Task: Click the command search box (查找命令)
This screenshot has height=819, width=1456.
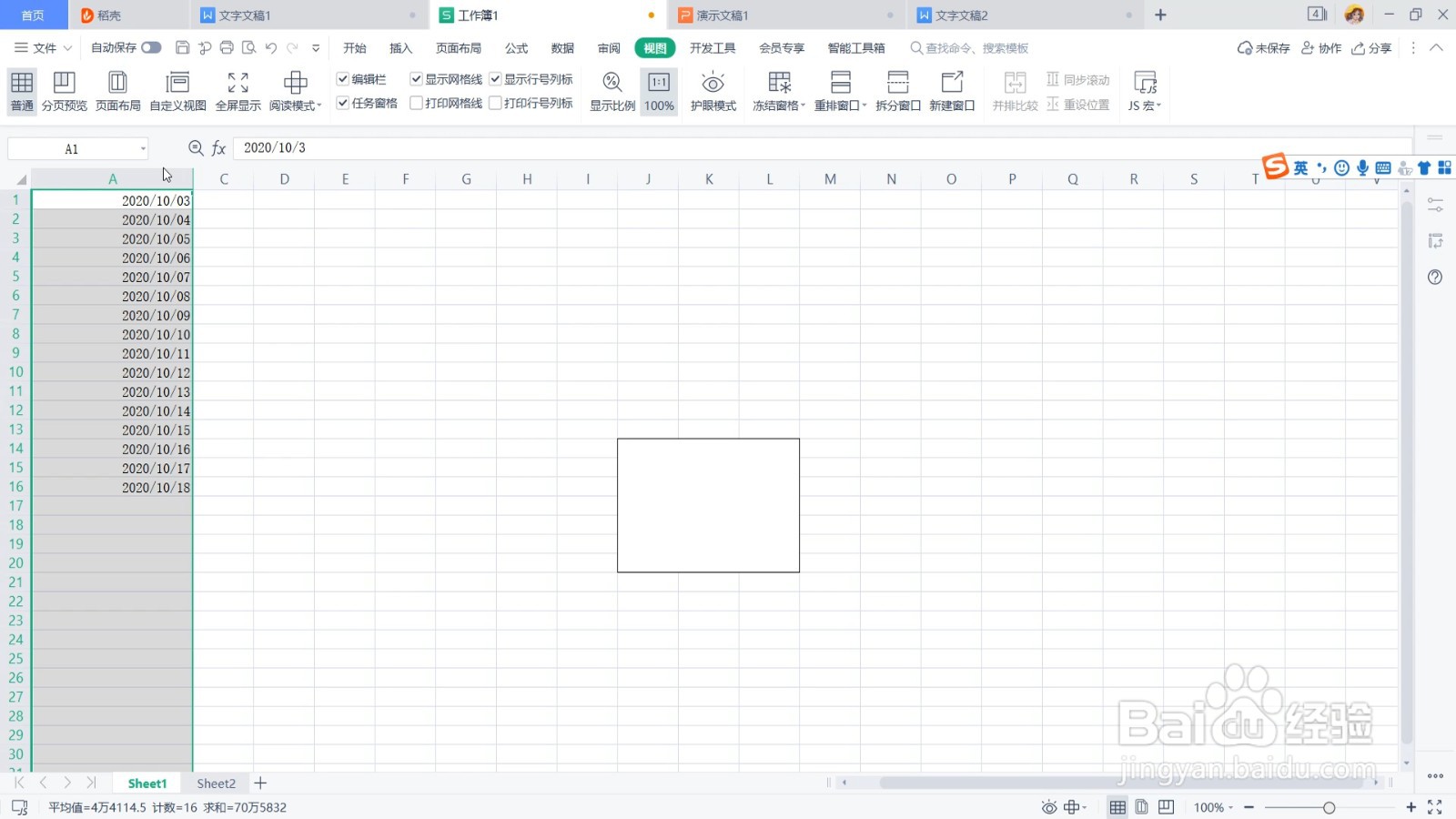Action: (970, 47)
